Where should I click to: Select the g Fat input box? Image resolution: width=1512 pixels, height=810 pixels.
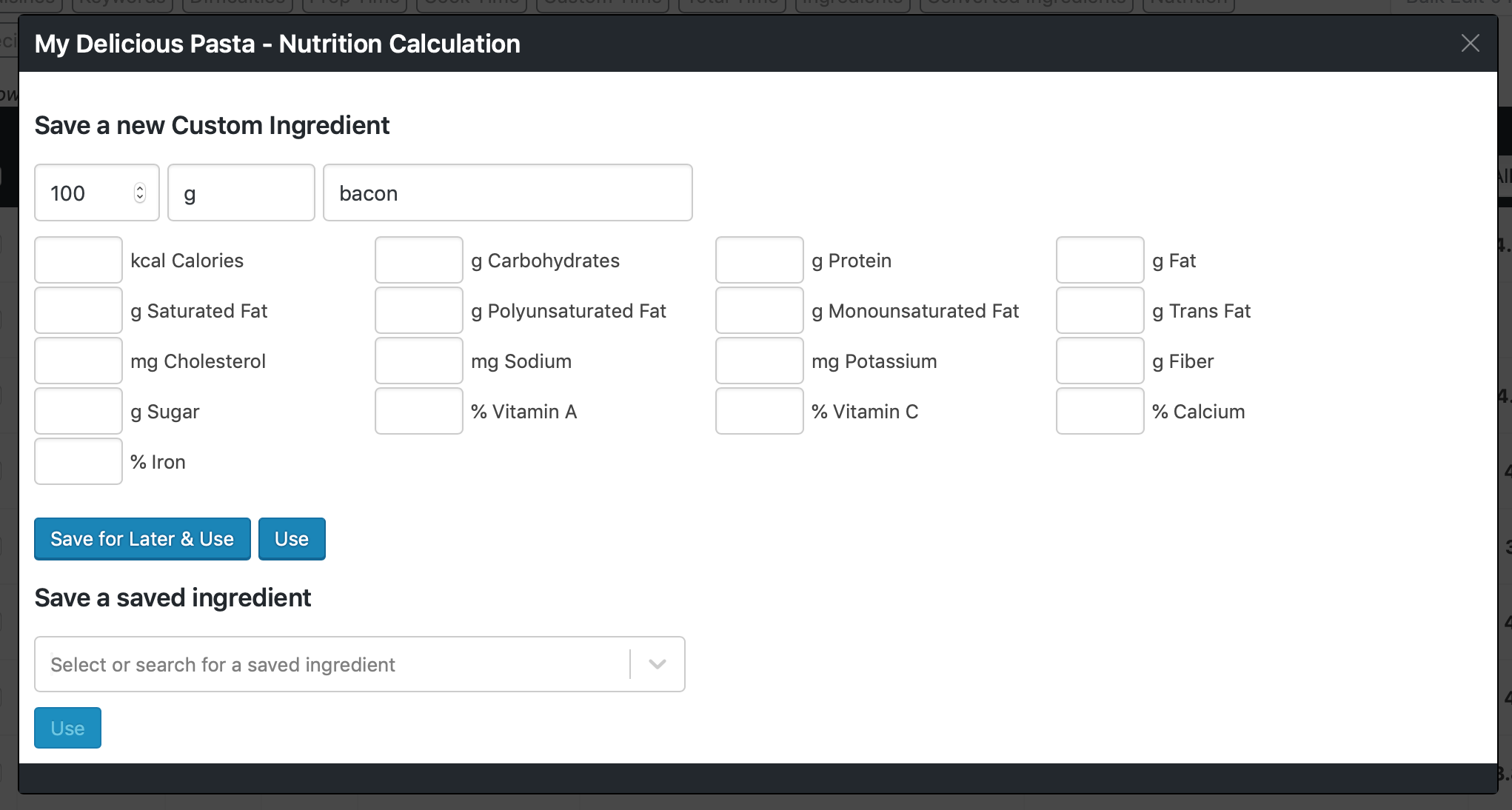coord(1100,260)
